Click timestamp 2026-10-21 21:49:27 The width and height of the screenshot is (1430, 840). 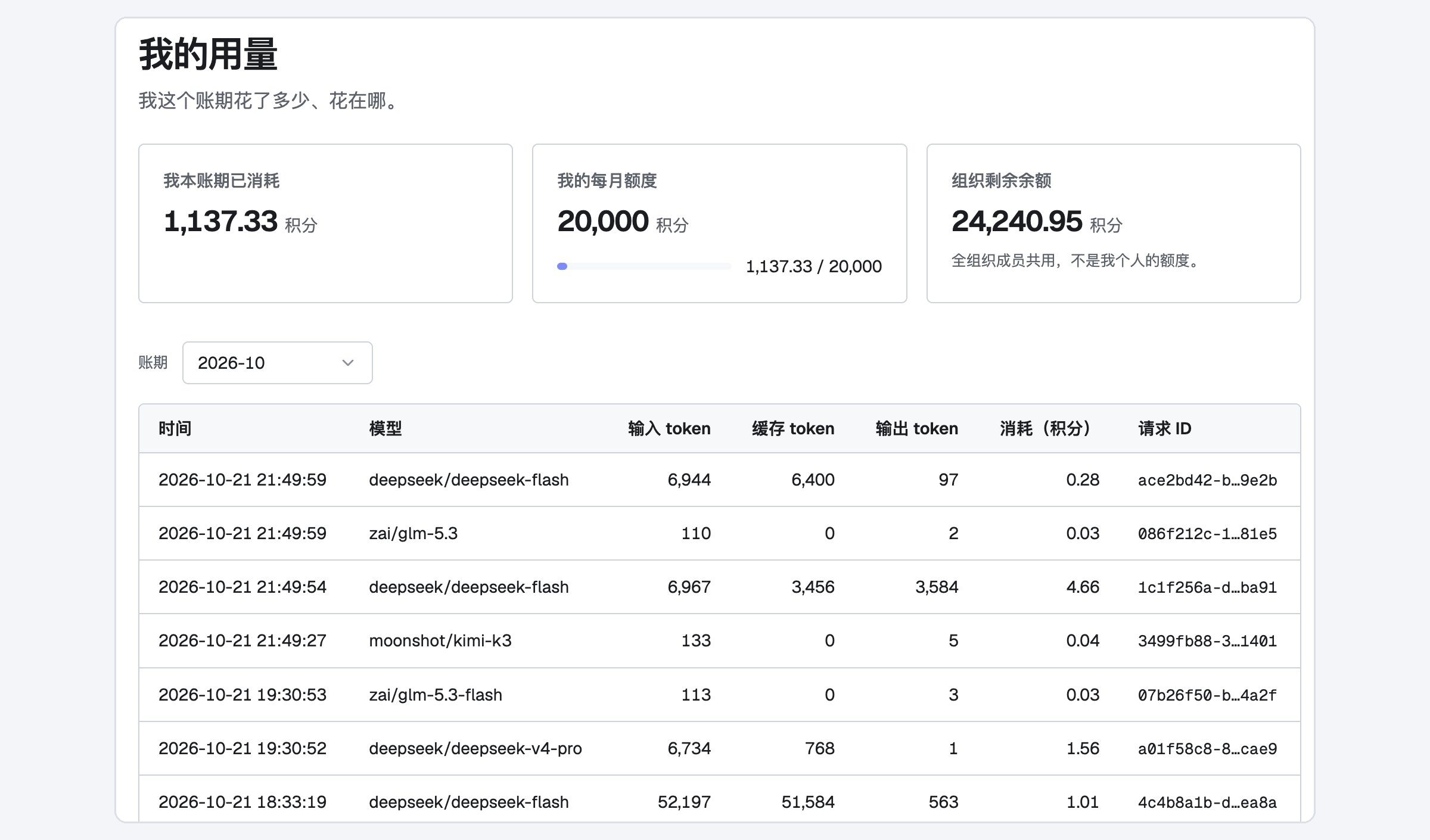coord(243,641)
